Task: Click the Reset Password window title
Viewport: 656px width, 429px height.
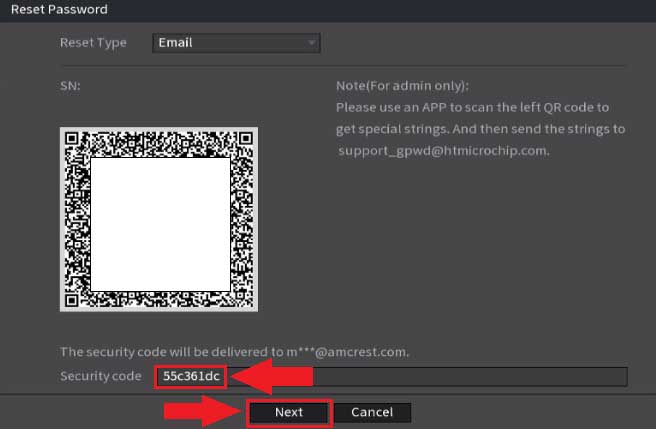Action: [x=59, y=9]
